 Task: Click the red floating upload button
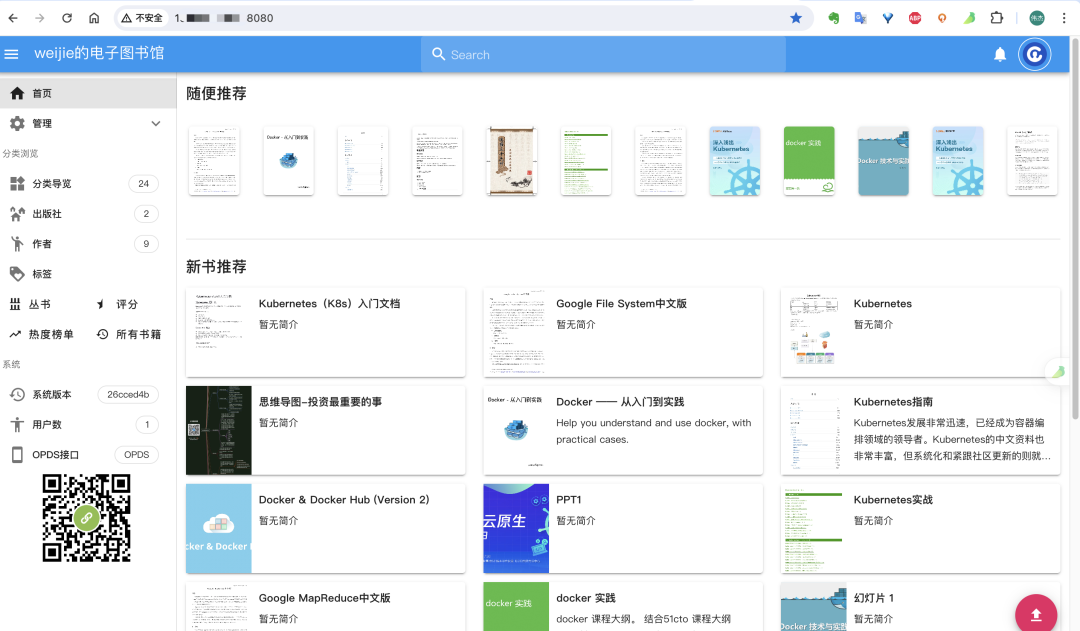point(1036,613)
